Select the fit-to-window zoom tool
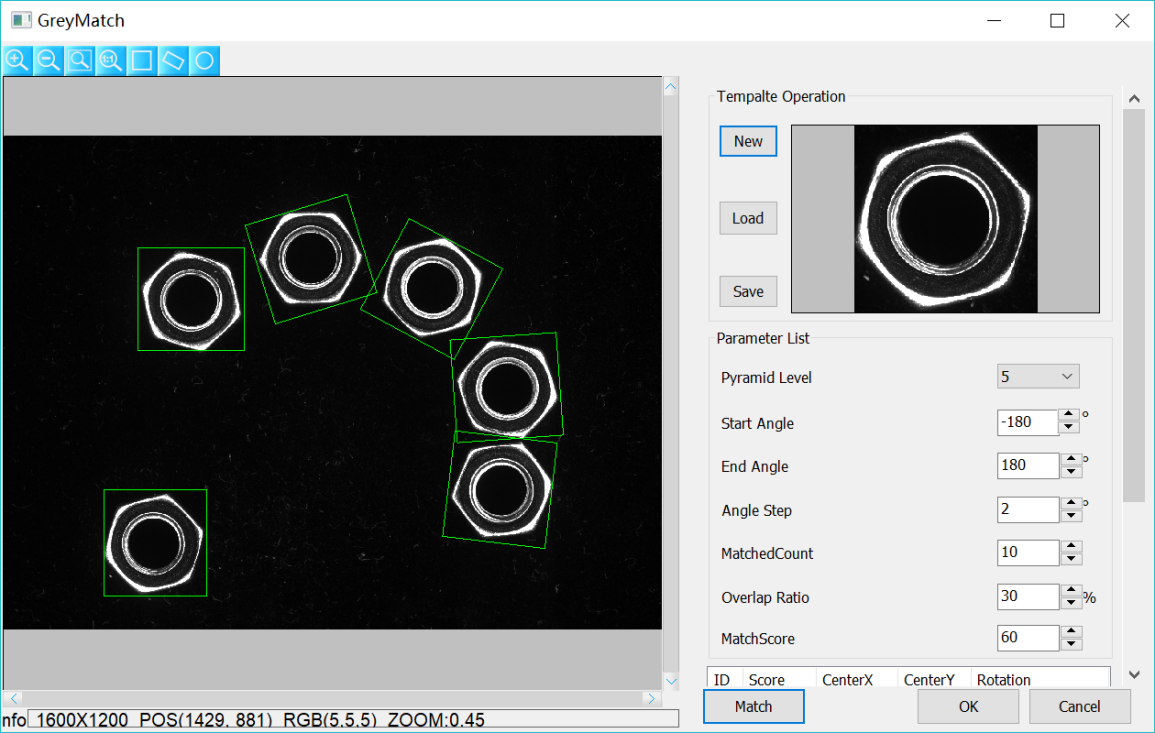The image size is (1155, 733). tap(79, 61)
